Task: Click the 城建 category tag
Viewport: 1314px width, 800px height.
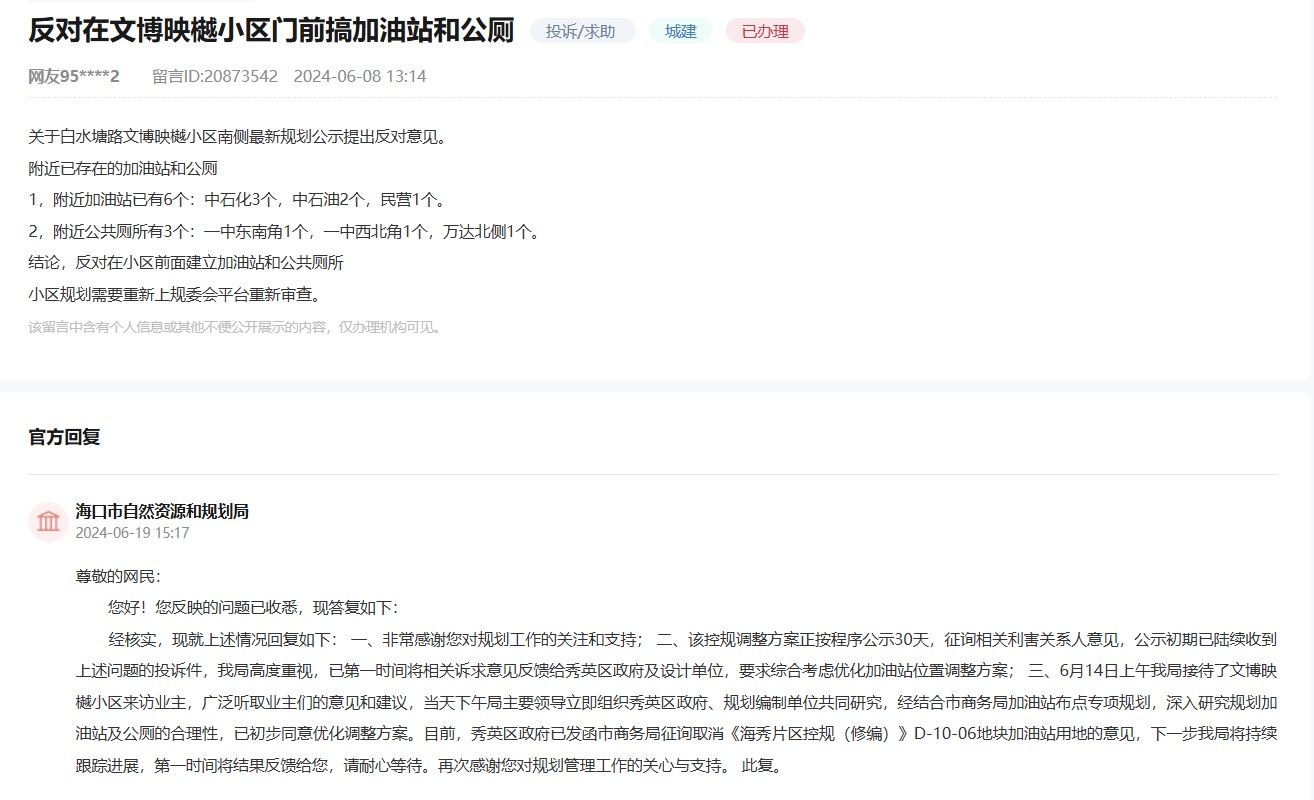Action: [x=680, y=31]
